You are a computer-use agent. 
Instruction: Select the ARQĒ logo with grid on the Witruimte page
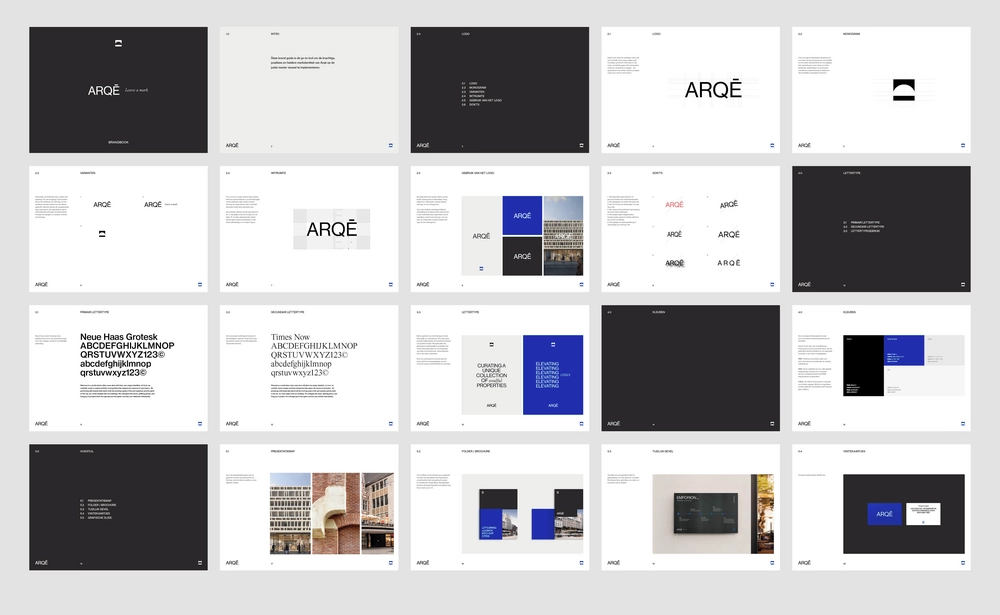tap(331, 229)
